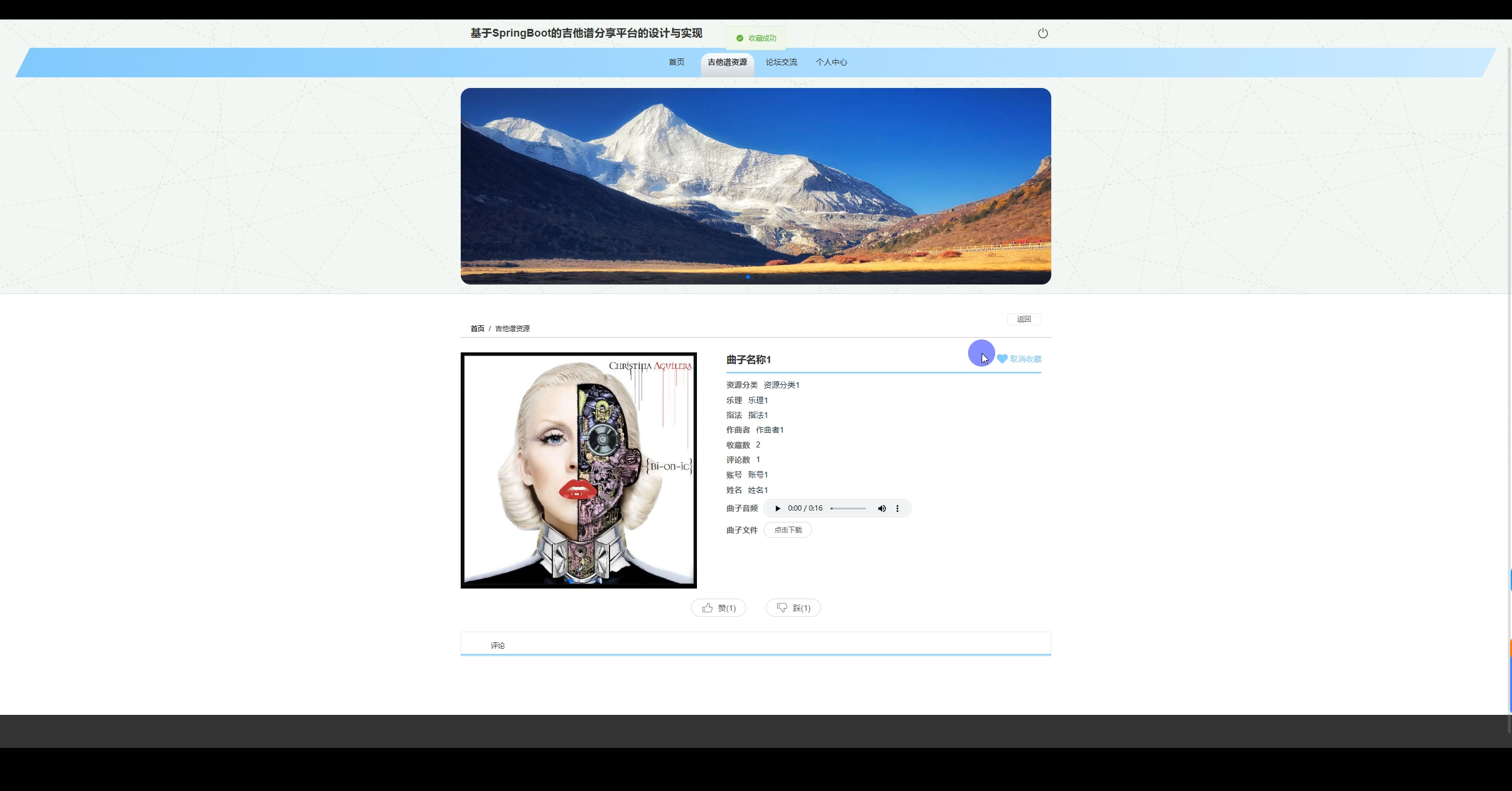Go to 论坛交流 menu item
1512x791 pixels.
click(x=781, y=62)
